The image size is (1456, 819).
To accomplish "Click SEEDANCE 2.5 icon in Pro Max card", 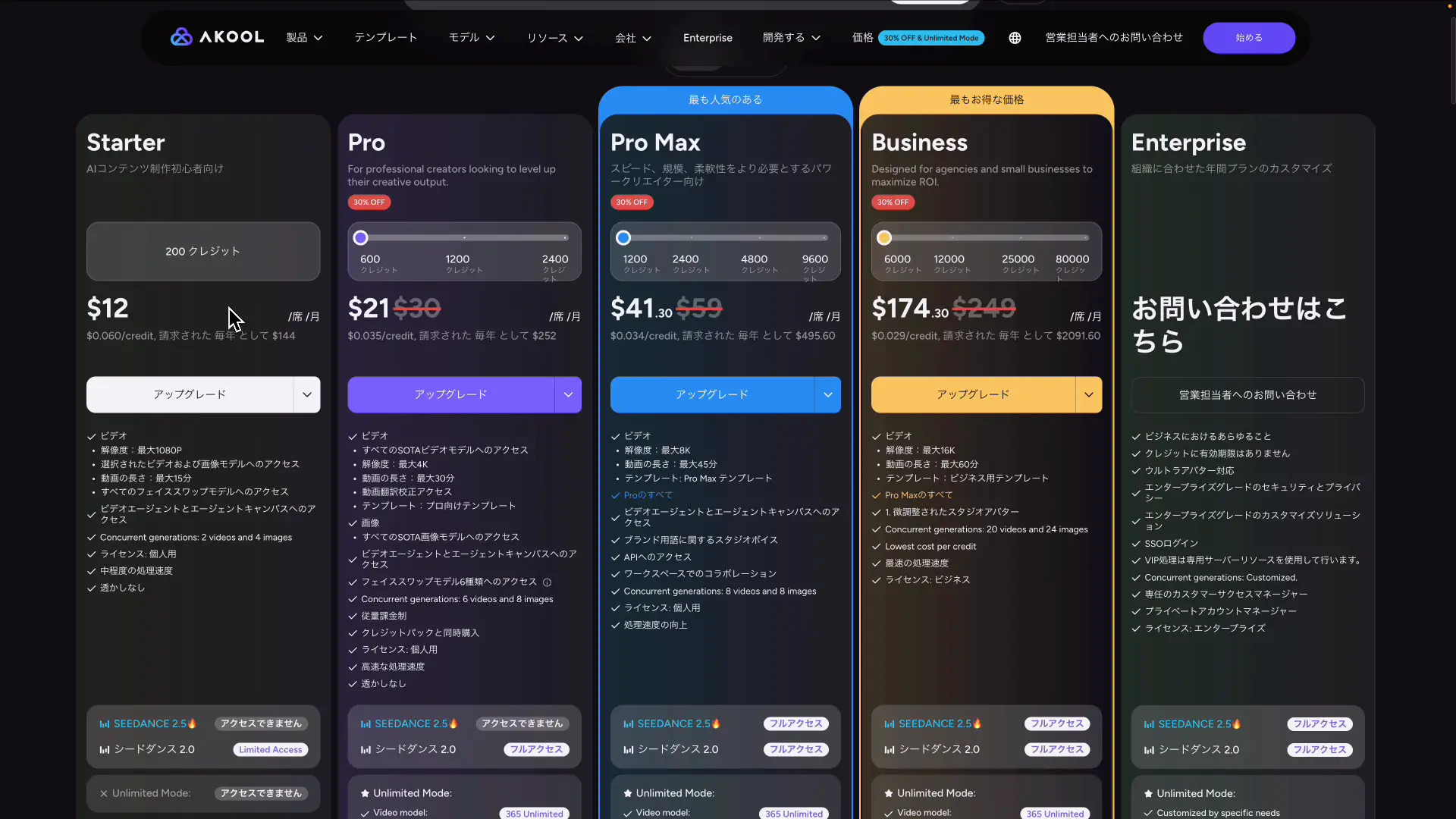I will 628,724.
